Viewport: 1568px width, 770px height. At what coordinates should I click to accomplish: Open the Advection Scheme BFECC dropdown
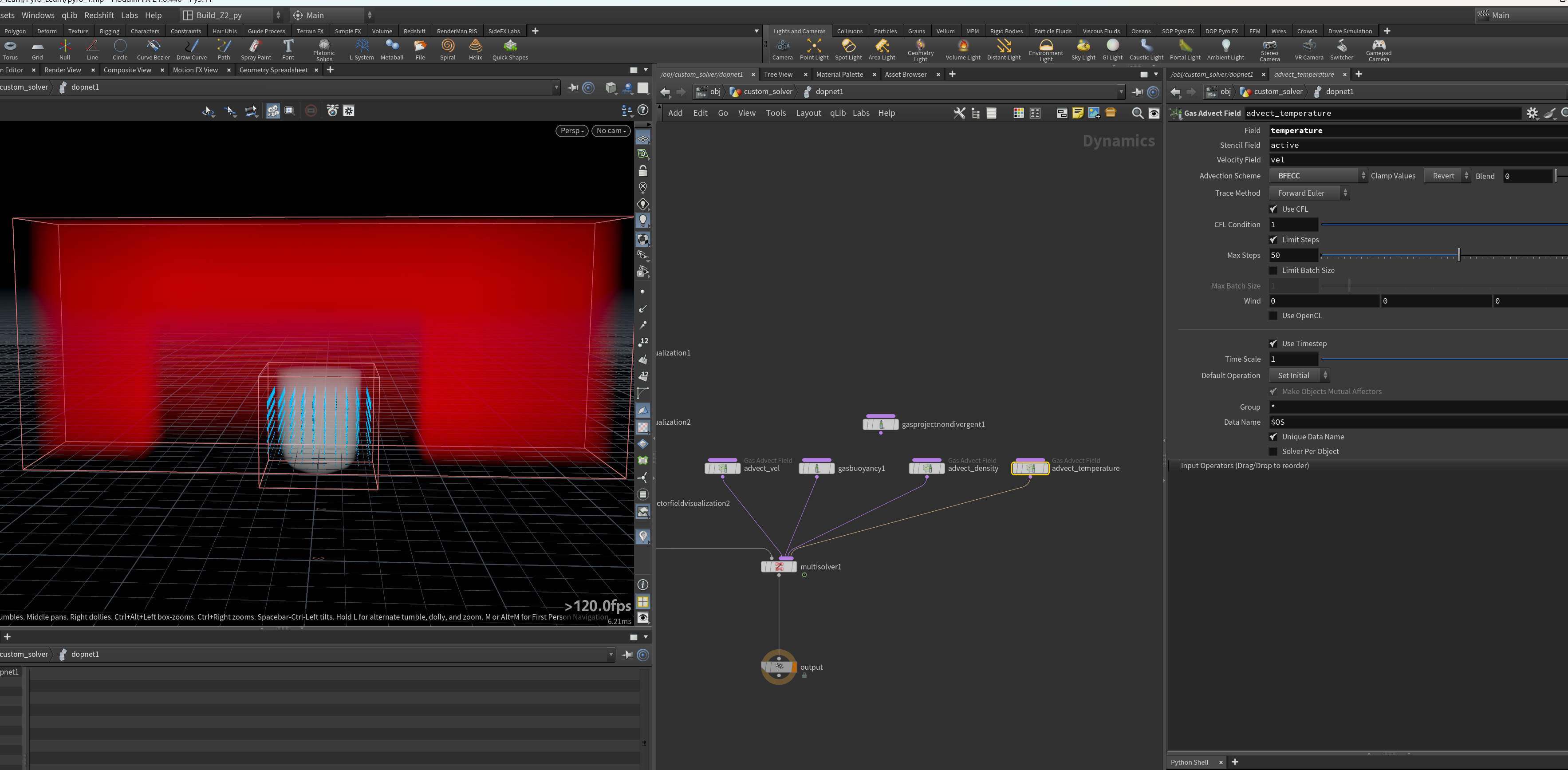coord(1318,176)
